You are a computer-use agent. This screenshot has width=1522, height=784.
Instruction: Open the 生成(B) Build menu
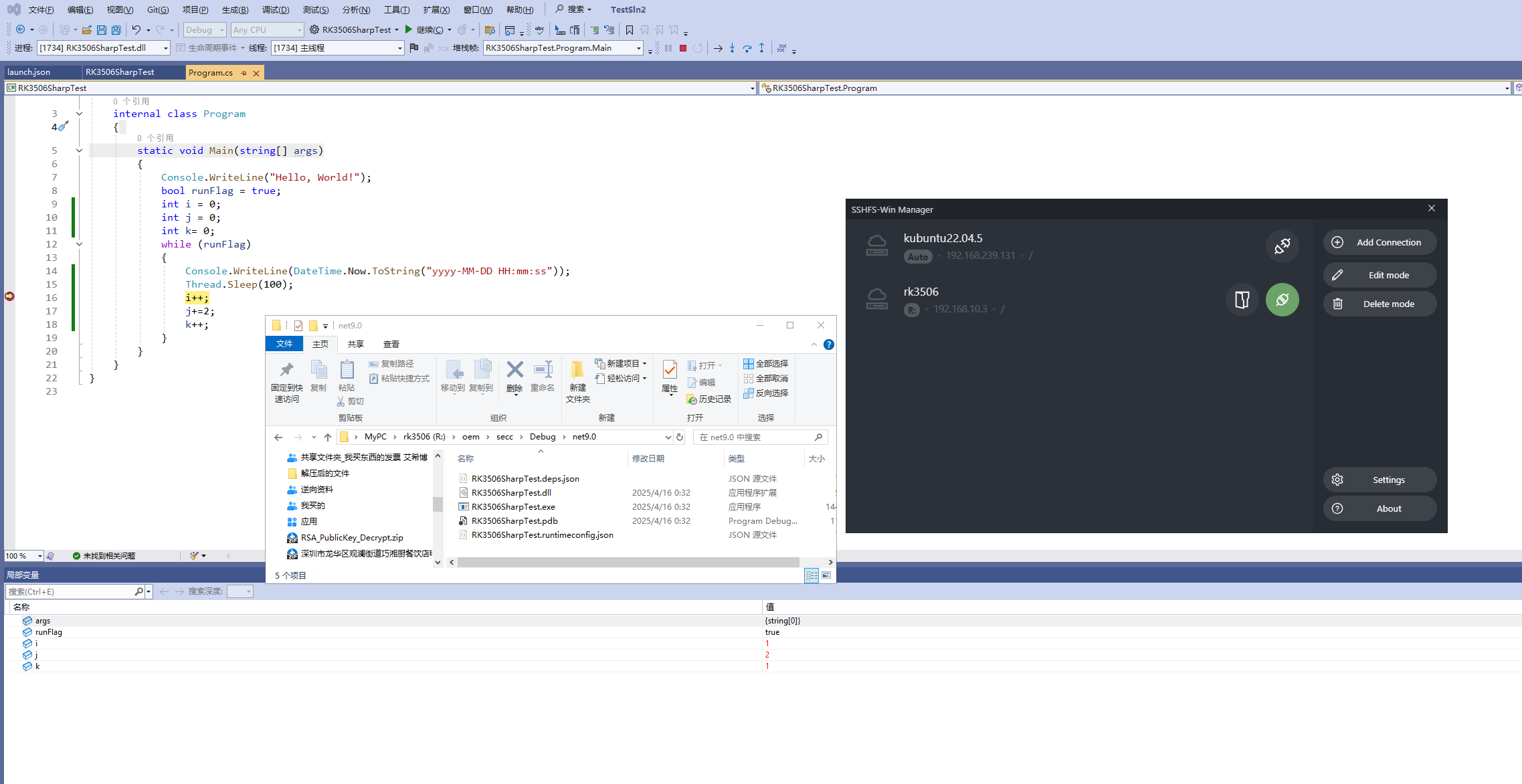235,9
